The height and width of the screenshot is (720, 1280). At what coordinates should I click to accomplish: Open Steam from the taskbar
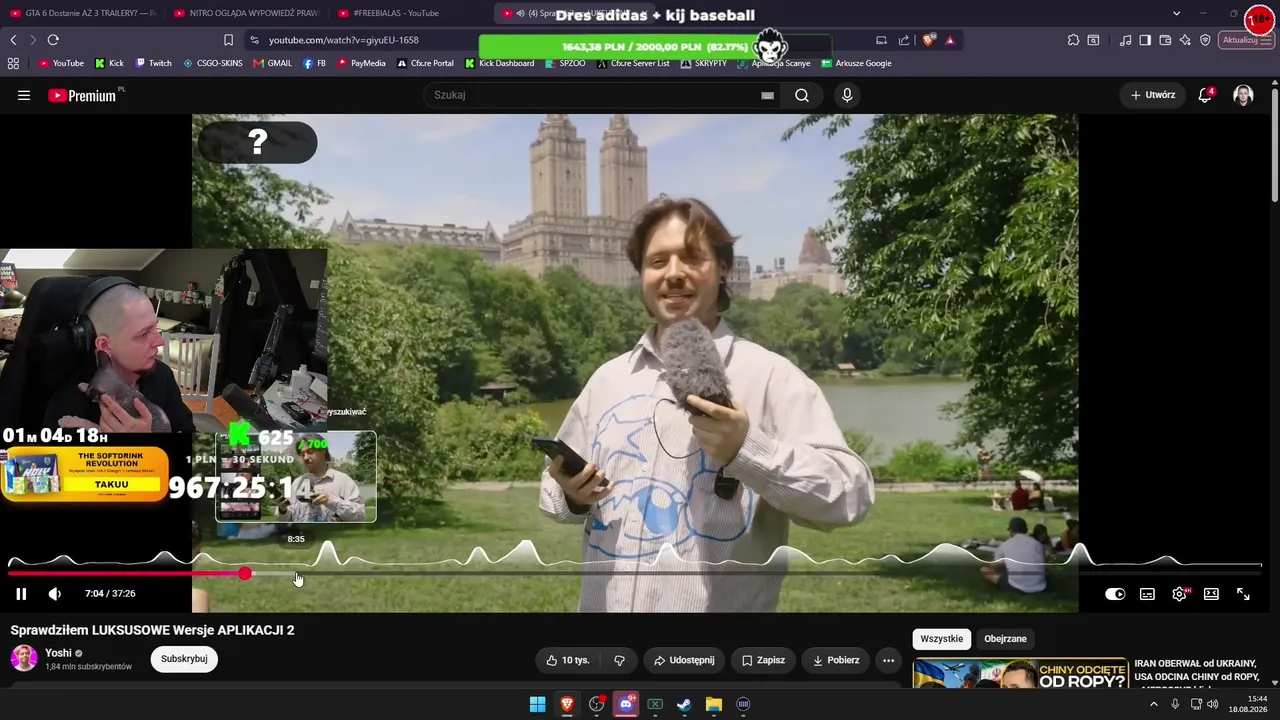coord(684,705)
